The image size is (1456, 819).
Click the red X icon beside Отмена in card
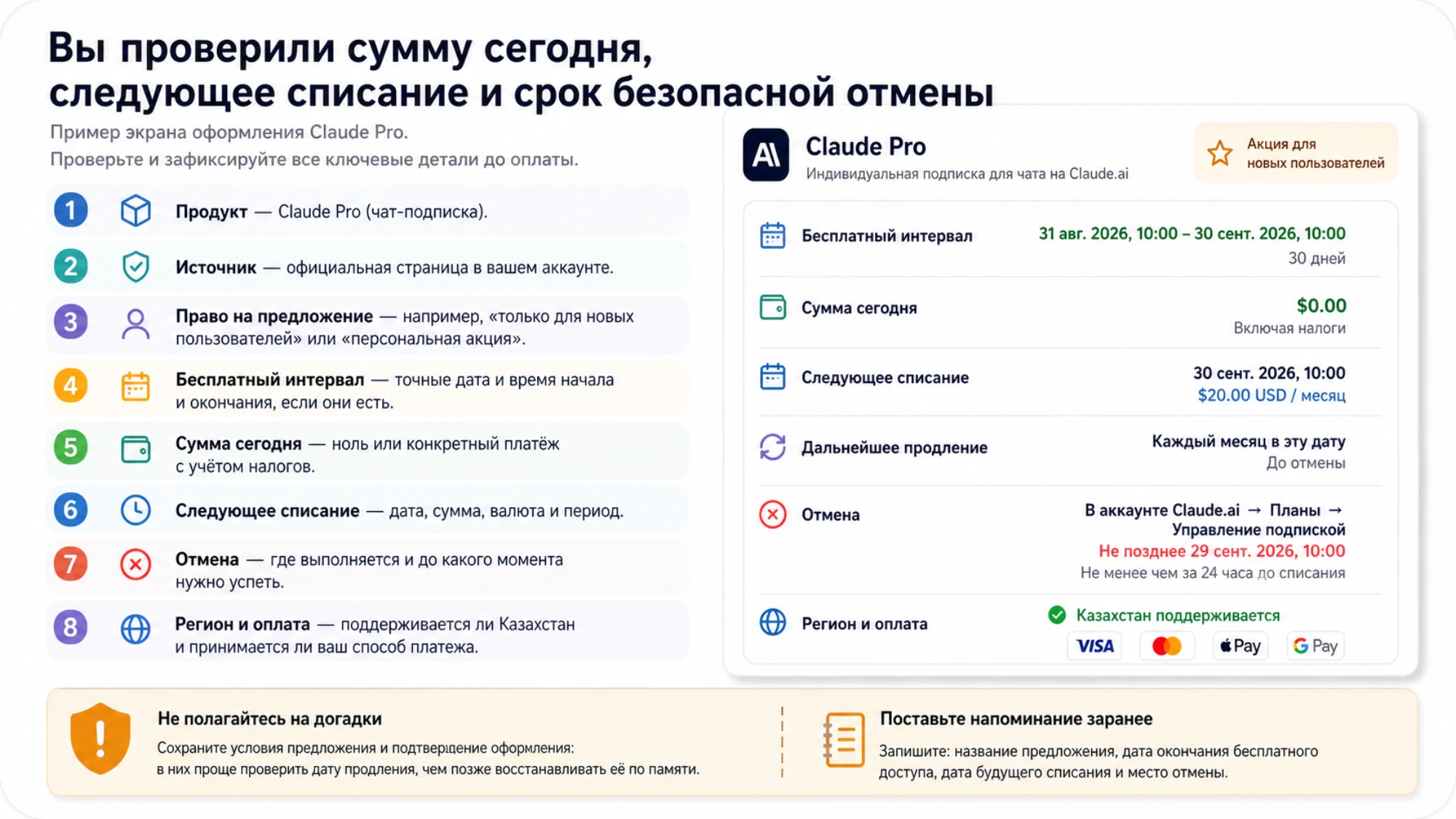click(772, 515)
